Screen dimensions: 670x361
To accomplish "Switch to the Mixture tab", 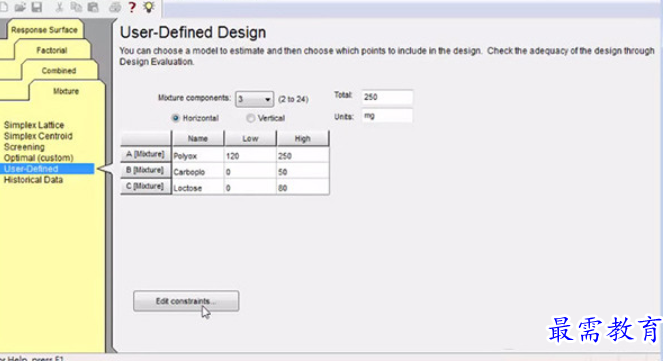I will (x=66, y=91).
